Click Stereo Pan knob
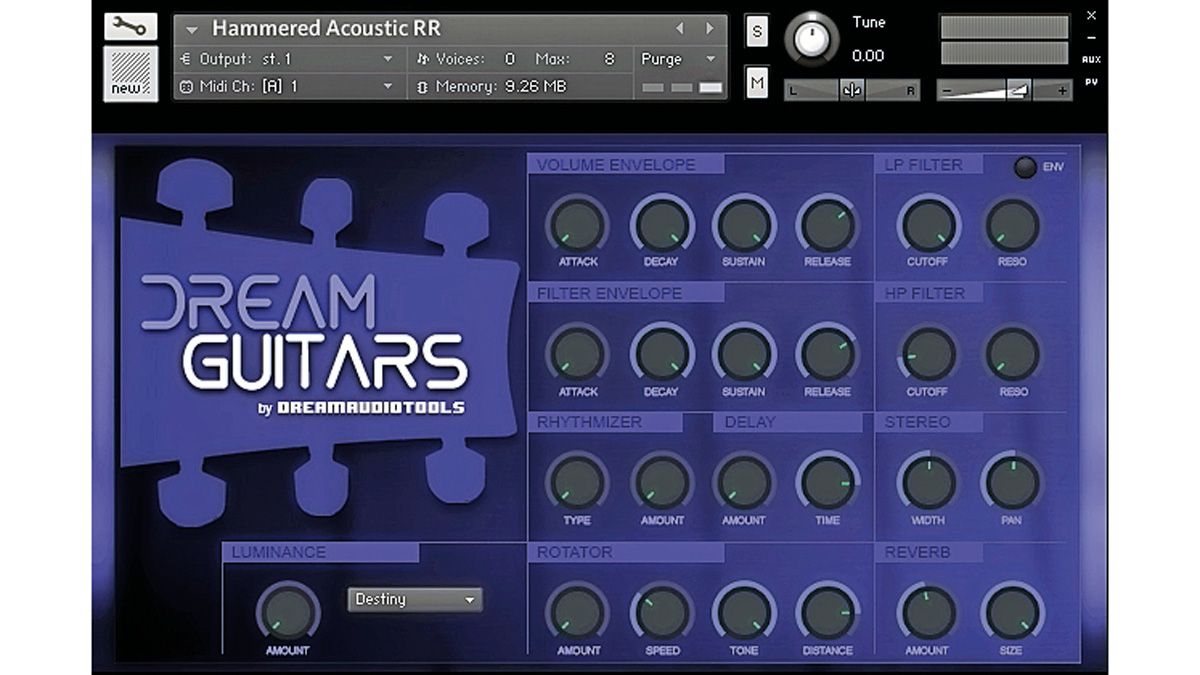This screenshot has height=675, width=1200. click(1013, 482)
